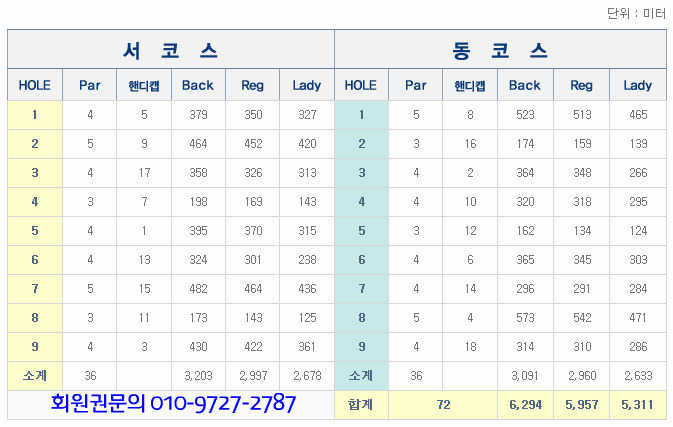Select the 동코스 Back subtotal 3,091
This screenshot has height=427, width=673.
click(x=525, y=376)
